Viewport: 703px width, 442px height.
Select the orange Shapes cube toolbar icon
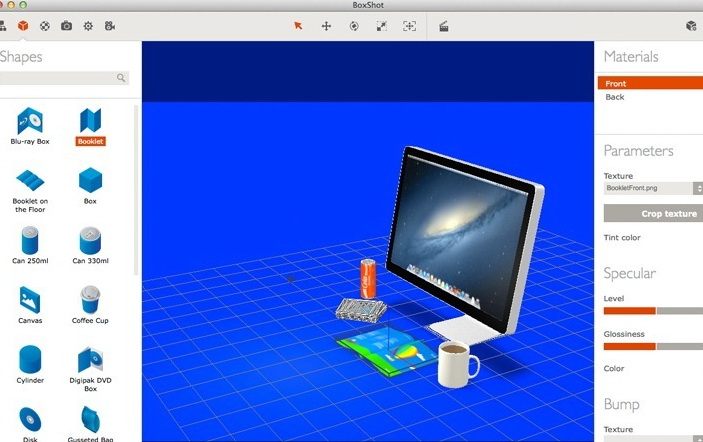[x=23, y=26]
